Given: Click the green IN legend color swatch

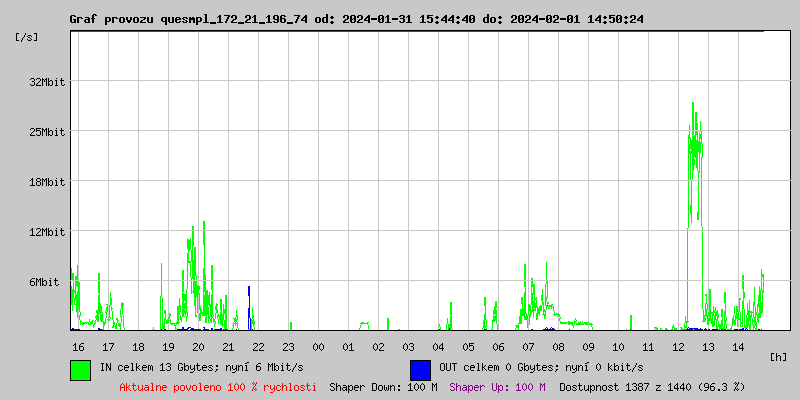Looking at the screenshot, I should [x=80, y=369].
